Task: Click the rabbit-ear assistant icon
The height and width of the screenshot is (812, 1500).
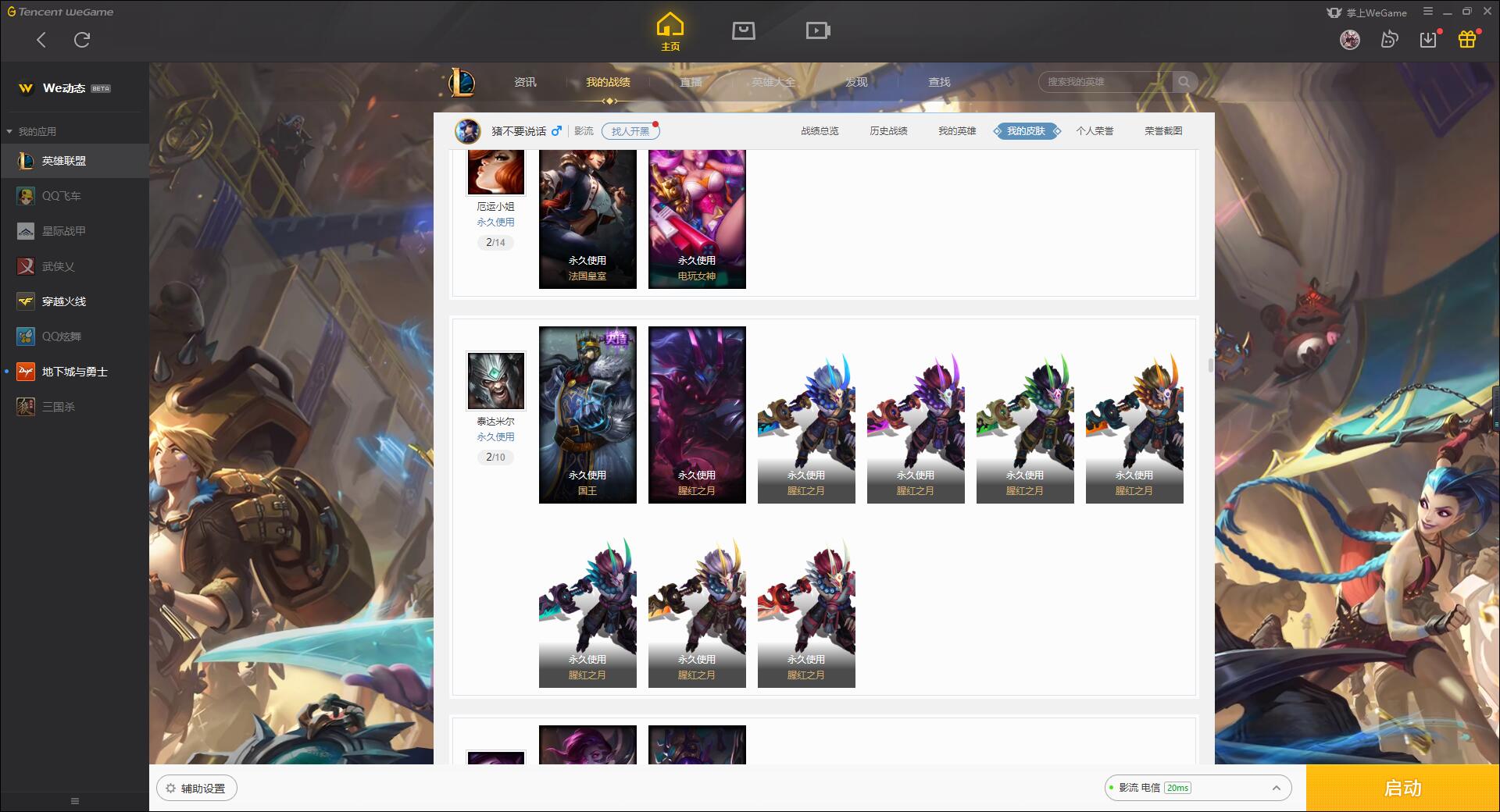Action: coord(1389,39)
